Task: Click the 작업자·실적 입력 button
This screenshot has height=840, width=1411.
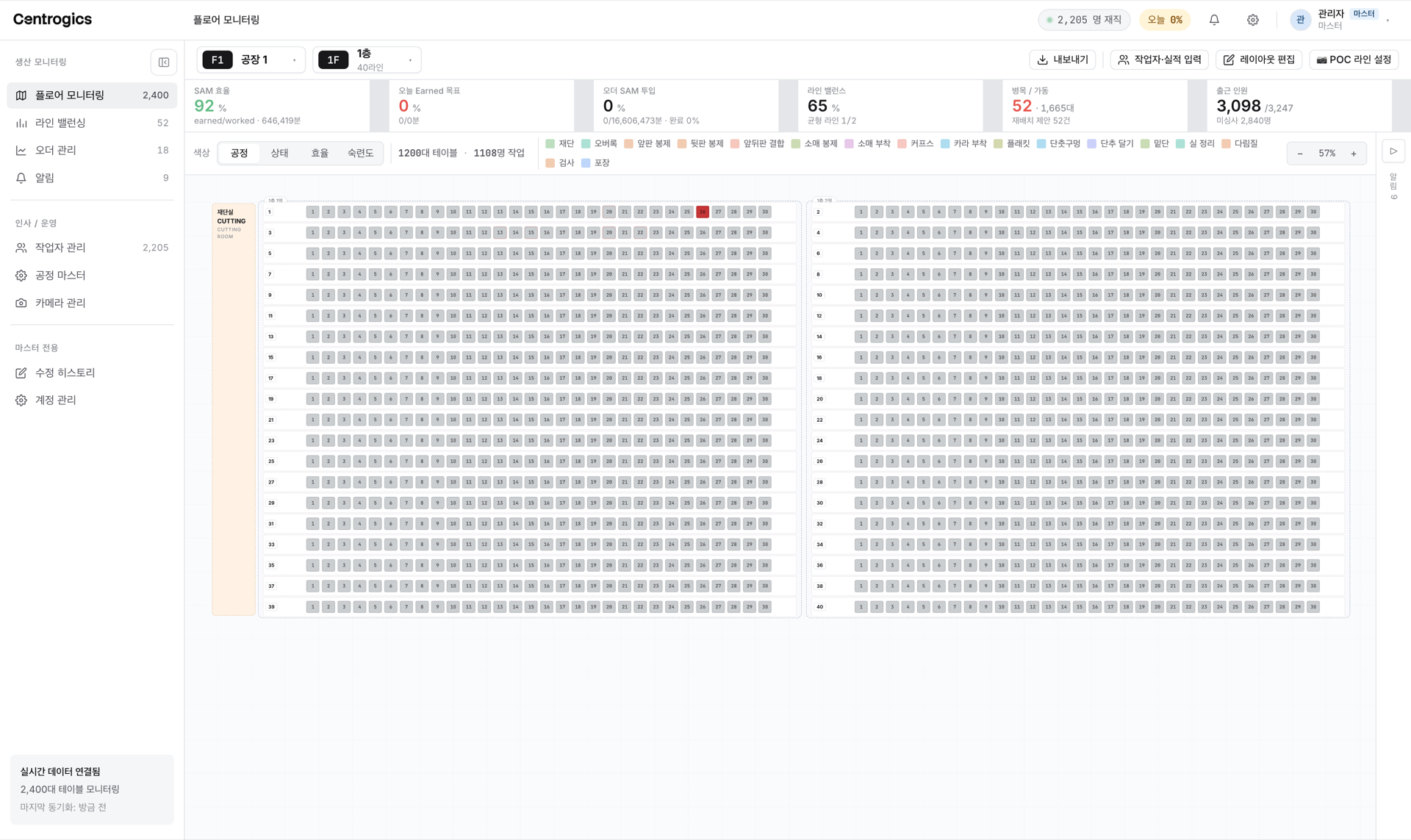Action: click(x=1160, y=60)
